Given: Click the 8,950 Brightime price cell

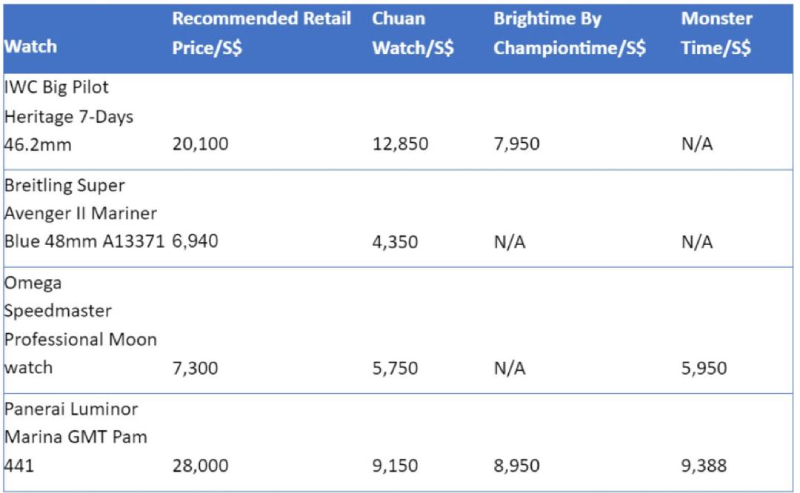Looking at the screenshot, I should click(516, 465).
